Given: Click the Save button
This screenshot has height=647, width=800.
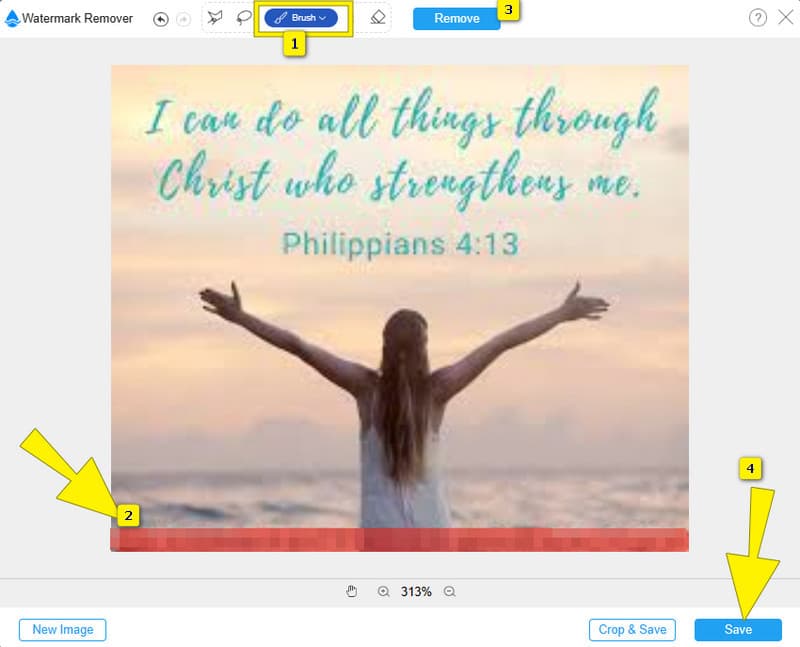Looking at the screenshot, I should coord(738,629).
